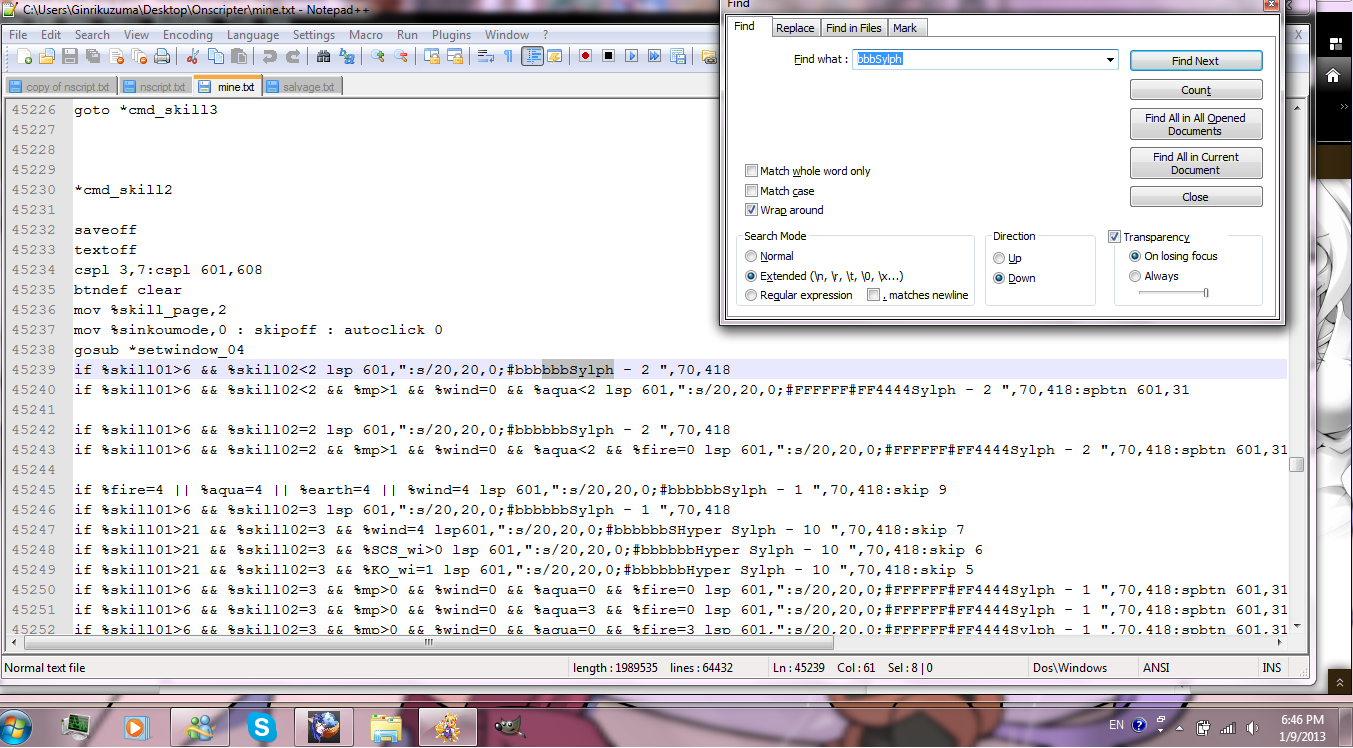Toggle the Show Indent Guide icon
Viewport: 1353px width, 748px height.
tap(532, 57)
